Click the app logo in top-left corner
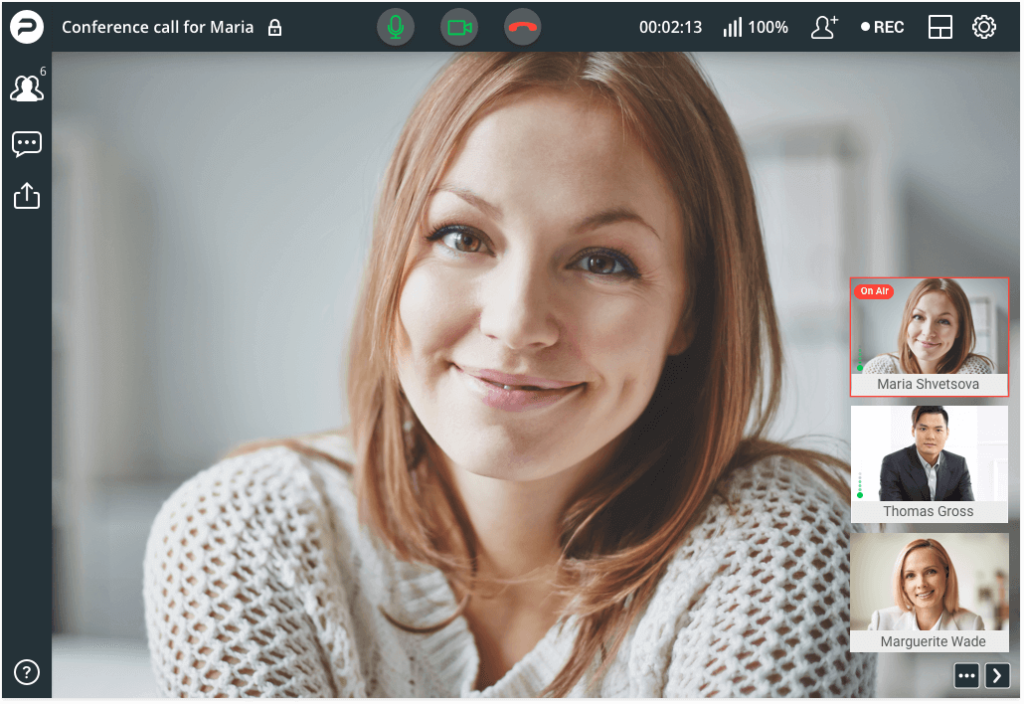The width and height of the screenshot is (1024, 704). click(26, 27)
